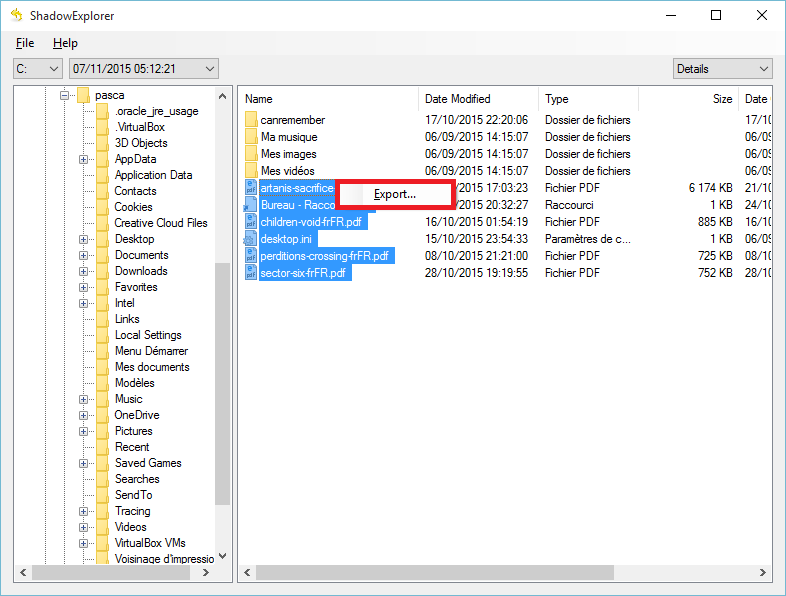This screenshot has width=786, height=596.
Task: Expand the Documents folder node
Action: (84, 255)
